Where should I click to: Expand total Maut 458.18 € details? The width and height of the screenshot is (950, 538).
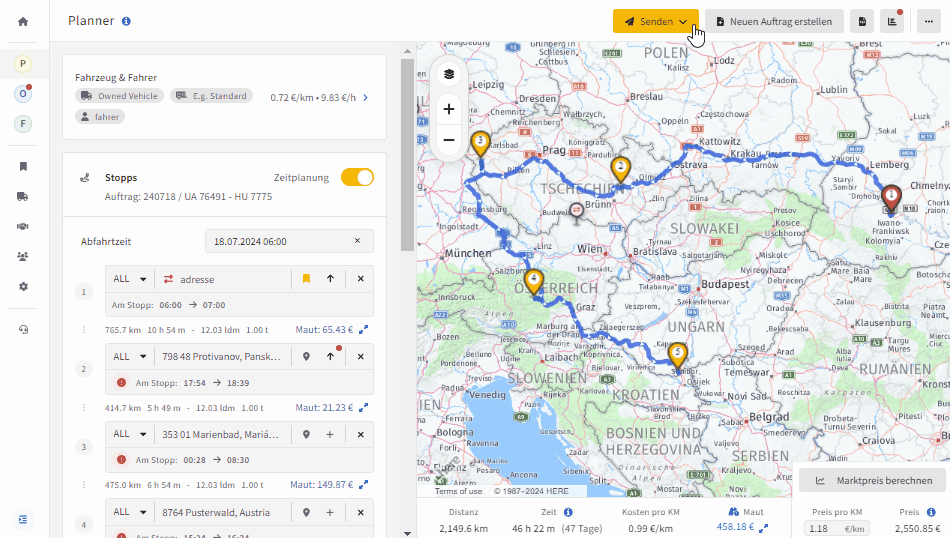click(763, 528)
